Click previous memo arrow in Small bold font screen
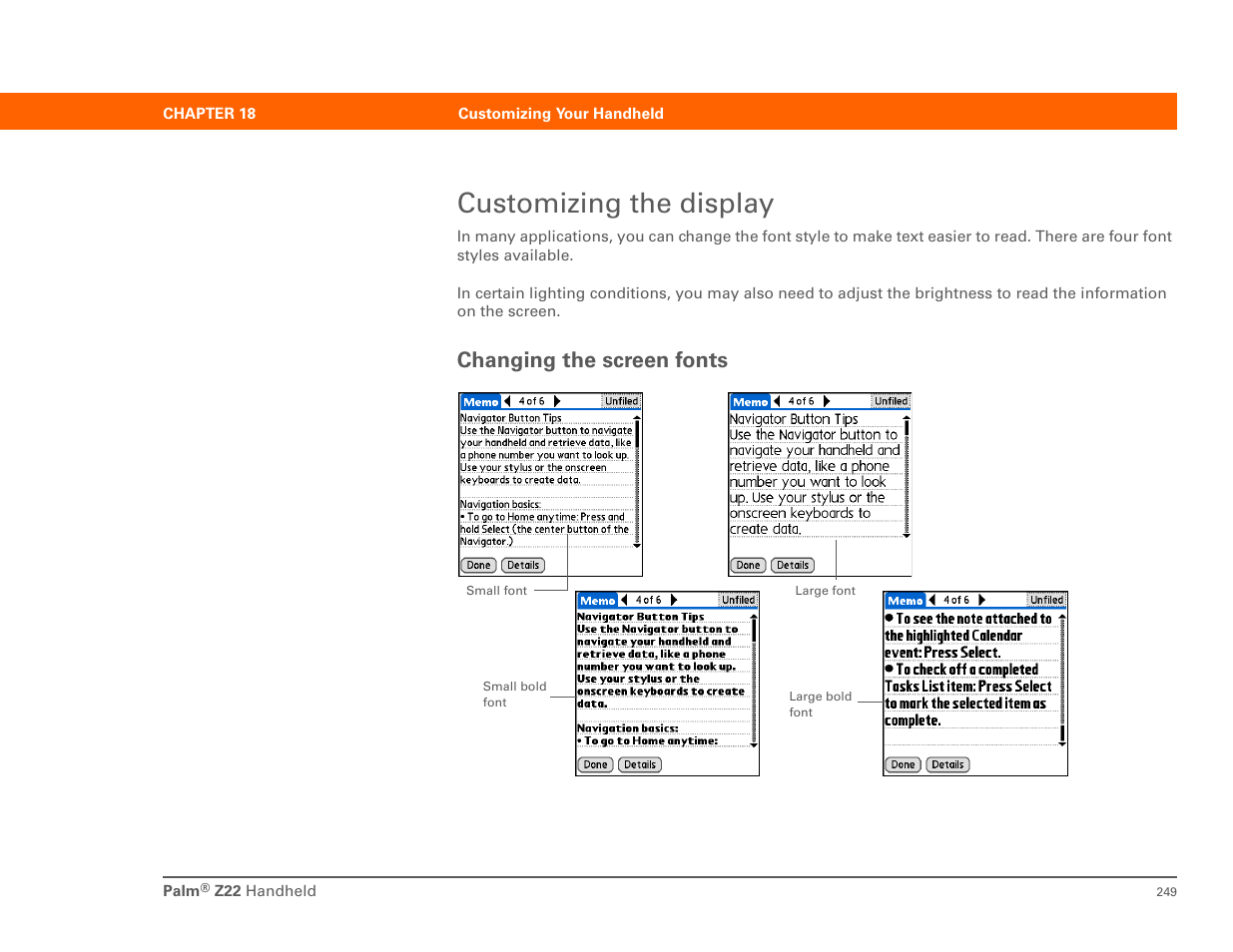The image size is (1233, 952). [x=624, y=601]
